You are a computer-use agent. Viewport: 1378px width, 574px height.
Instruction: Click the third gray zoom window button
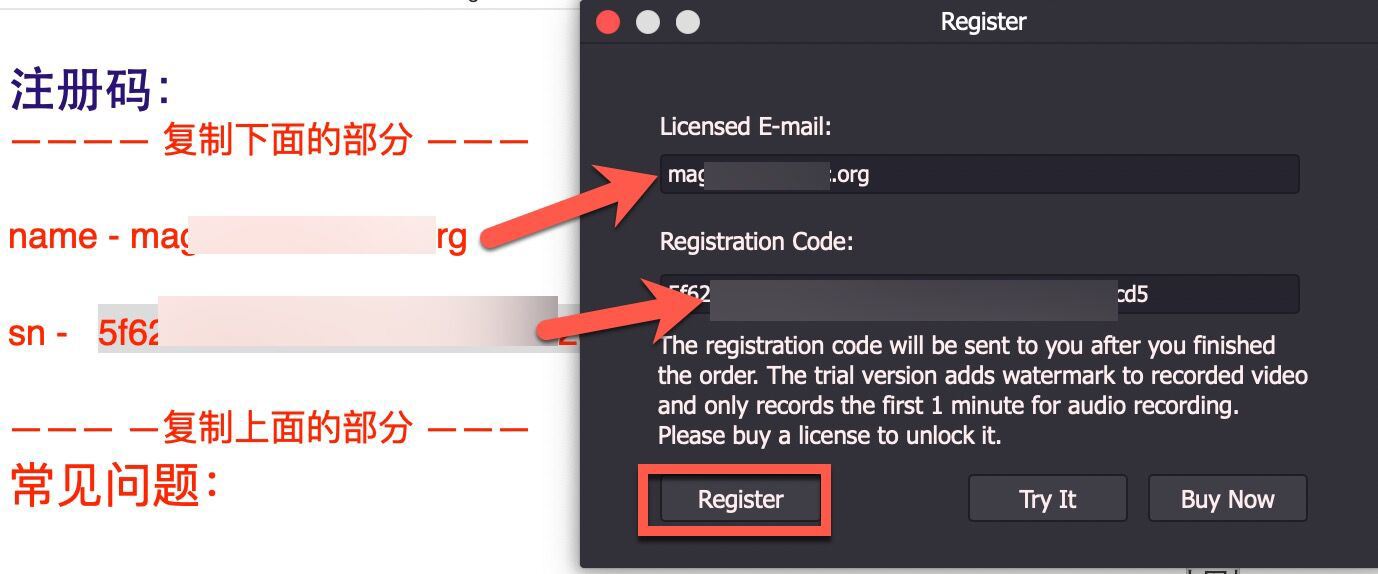point(688,21)
